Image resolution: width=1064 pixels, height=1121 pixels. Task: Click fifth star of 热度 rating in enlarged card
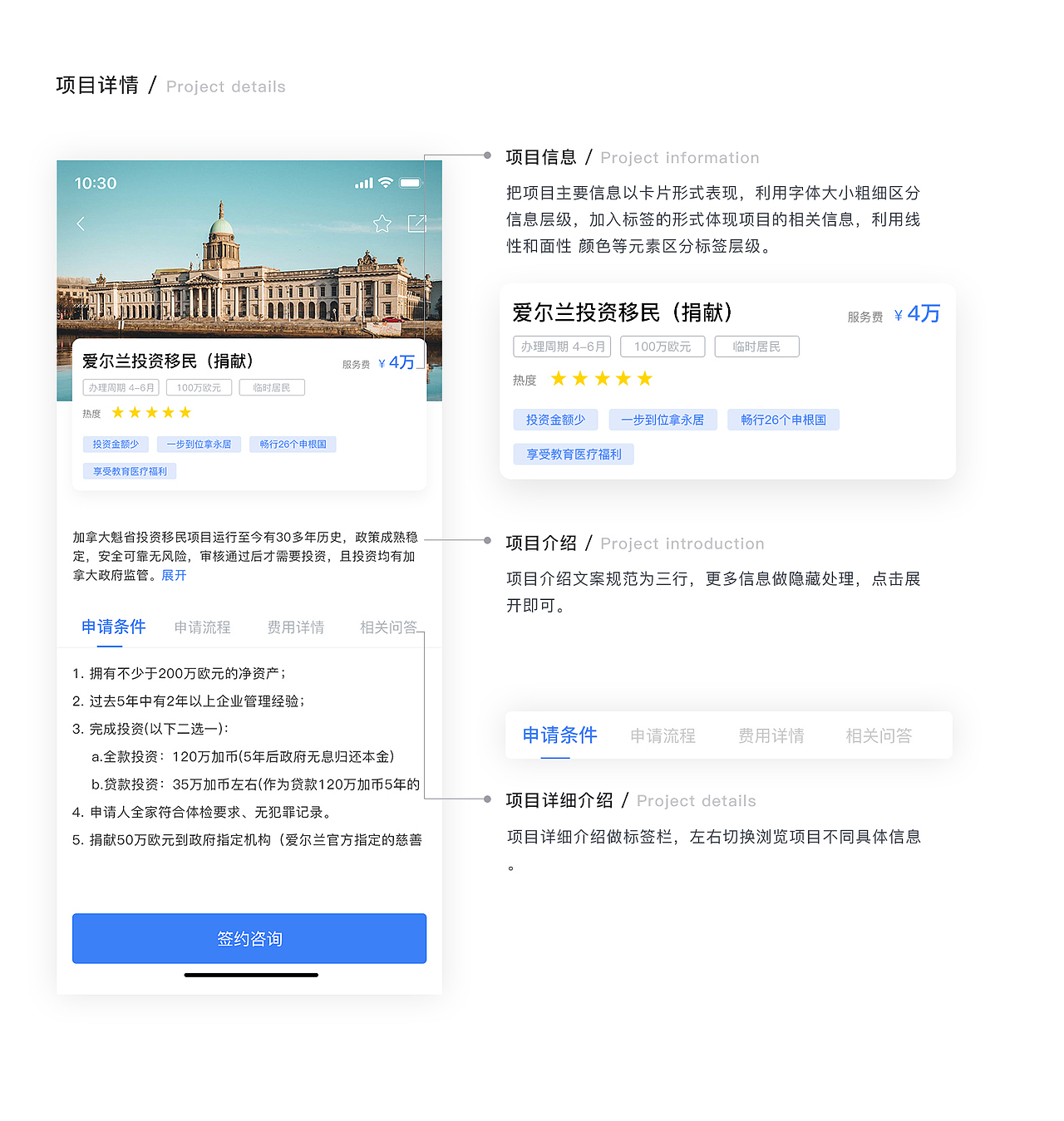[645, 379]
